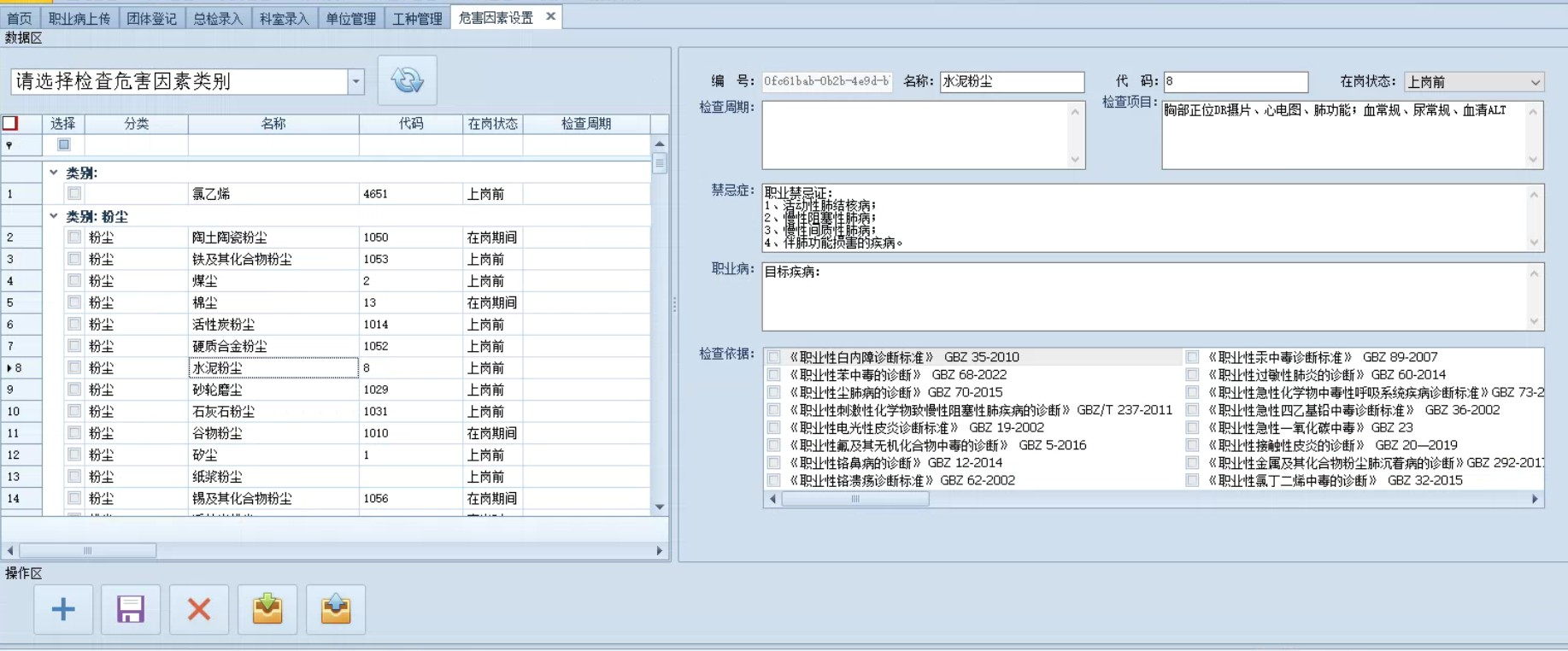1568x651 pixels.
Task: Check the box for 煤尘 row
Action: click(x=74, y=280)
